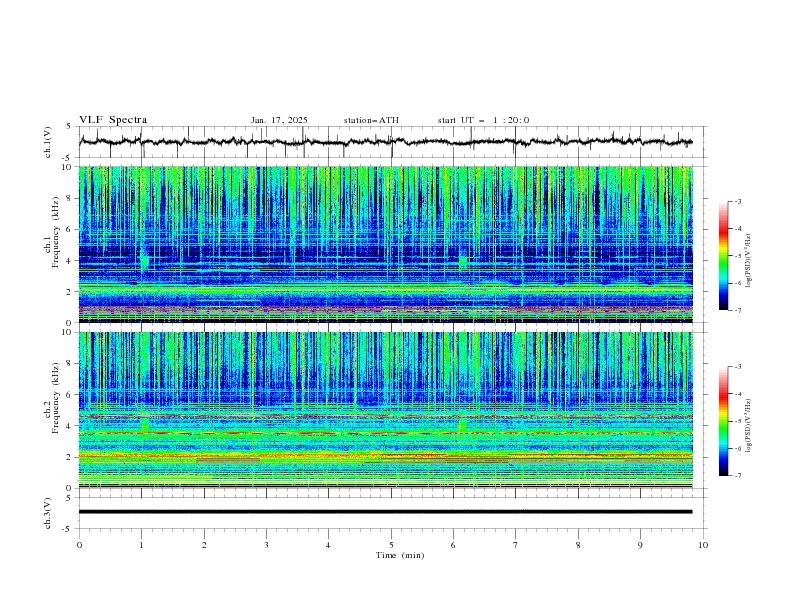Click the lower color scale bar
Viewport: 792px width, 612px height.
[723, 421]
